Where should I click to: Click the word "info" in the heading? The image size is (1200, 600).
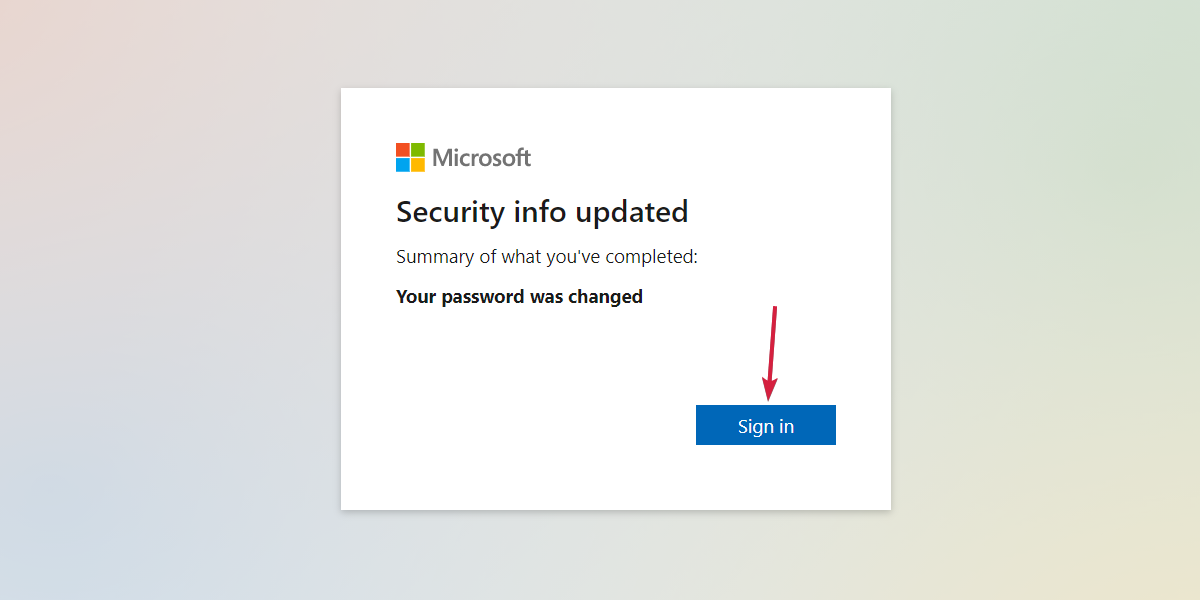(540, 212)
